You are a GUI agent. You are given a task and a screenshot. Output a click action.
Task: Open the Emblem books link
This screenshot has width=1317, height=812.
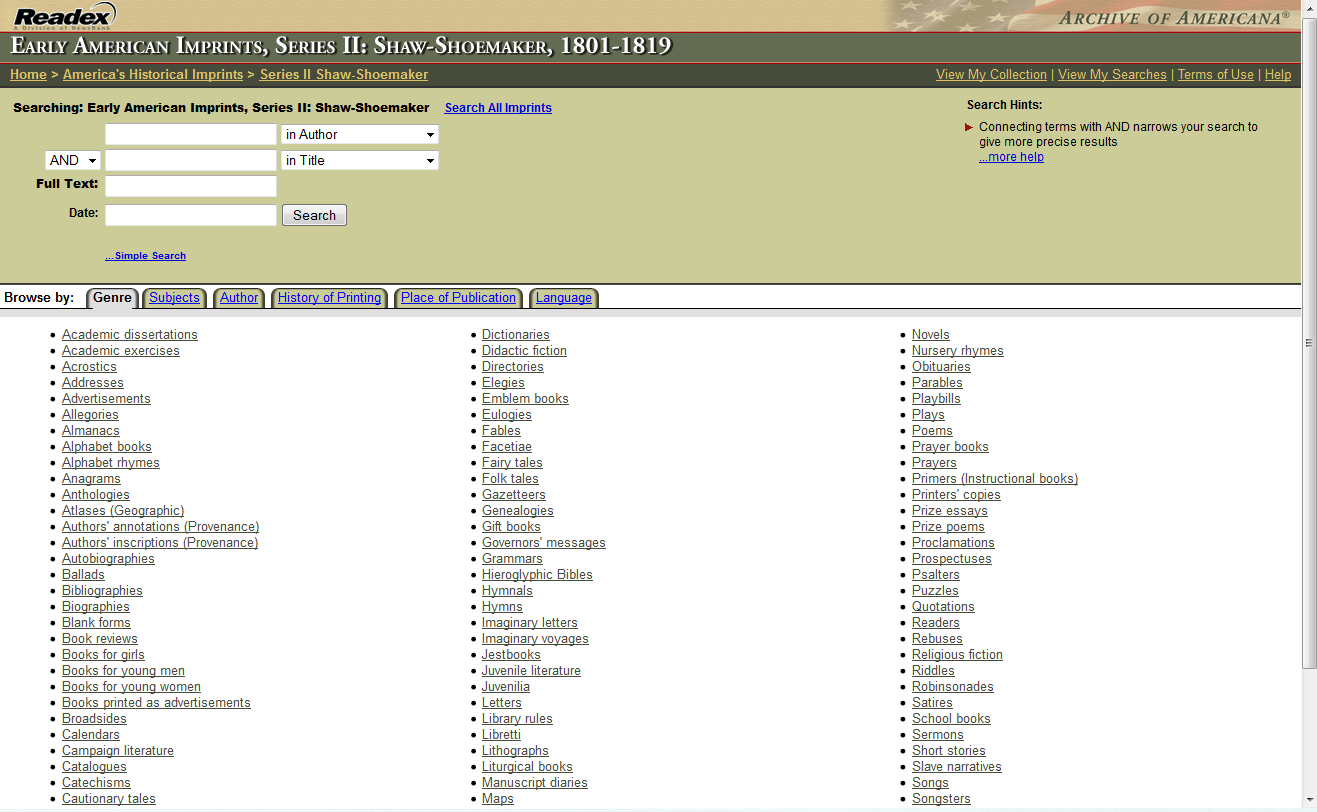tap(525, 399)
